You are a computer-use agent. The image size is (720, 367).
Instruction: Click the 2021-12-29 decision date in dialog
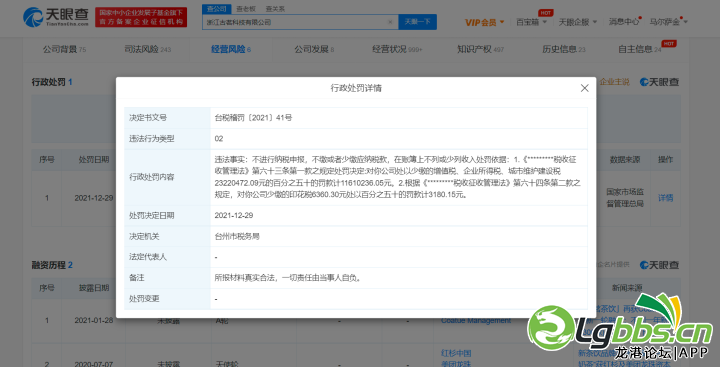click(234, 215)
